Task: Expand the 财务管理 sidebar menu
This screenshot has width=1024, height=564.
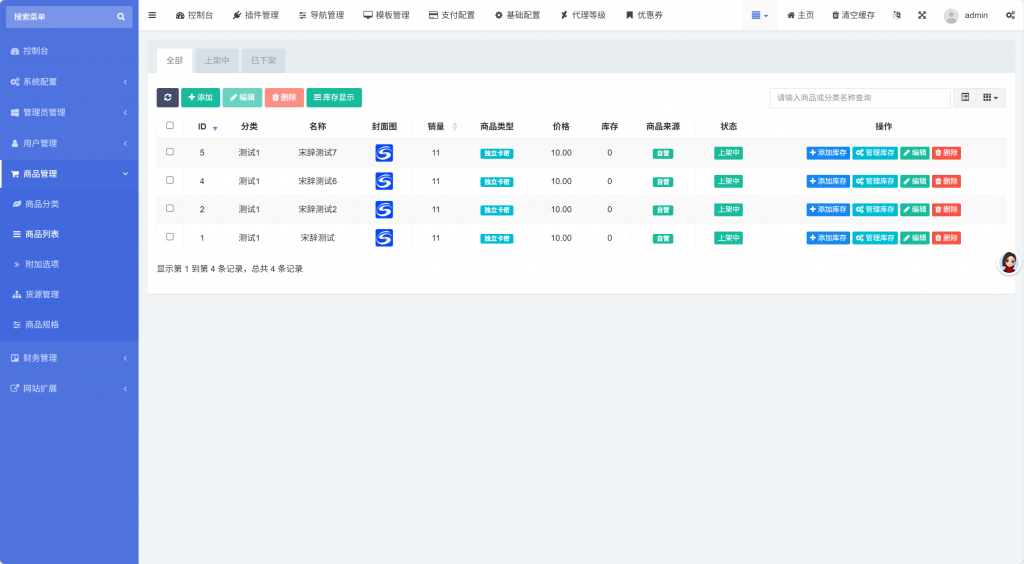Action: 69,358
